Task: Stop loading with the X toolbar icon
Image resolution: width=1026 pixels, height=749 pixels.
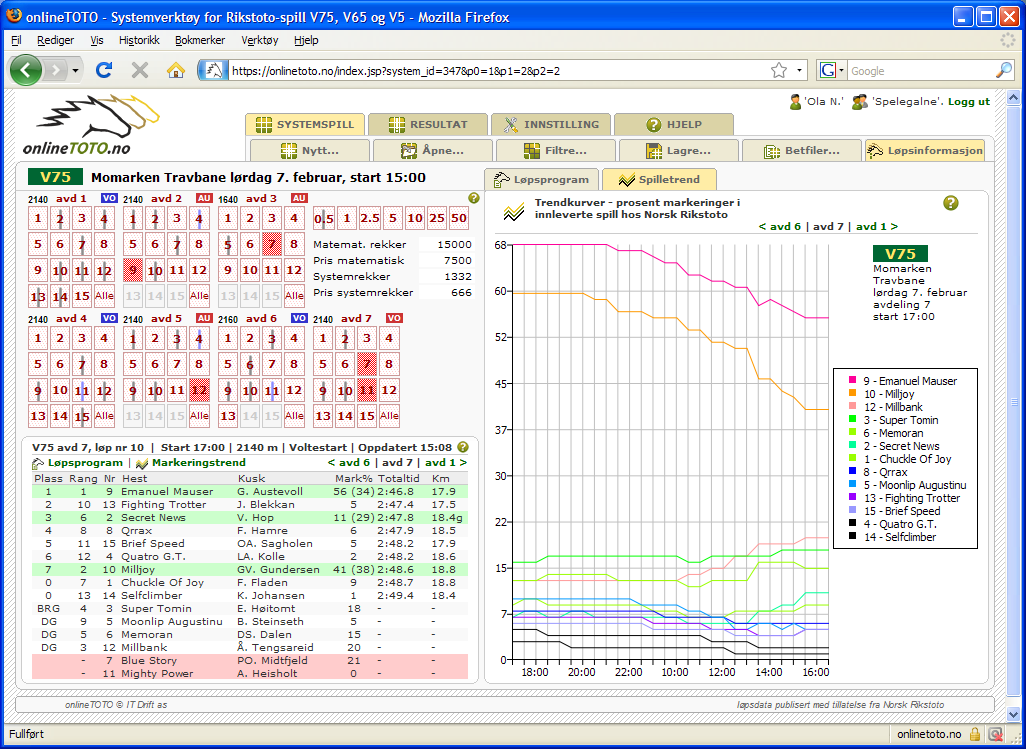Action: 140,70
